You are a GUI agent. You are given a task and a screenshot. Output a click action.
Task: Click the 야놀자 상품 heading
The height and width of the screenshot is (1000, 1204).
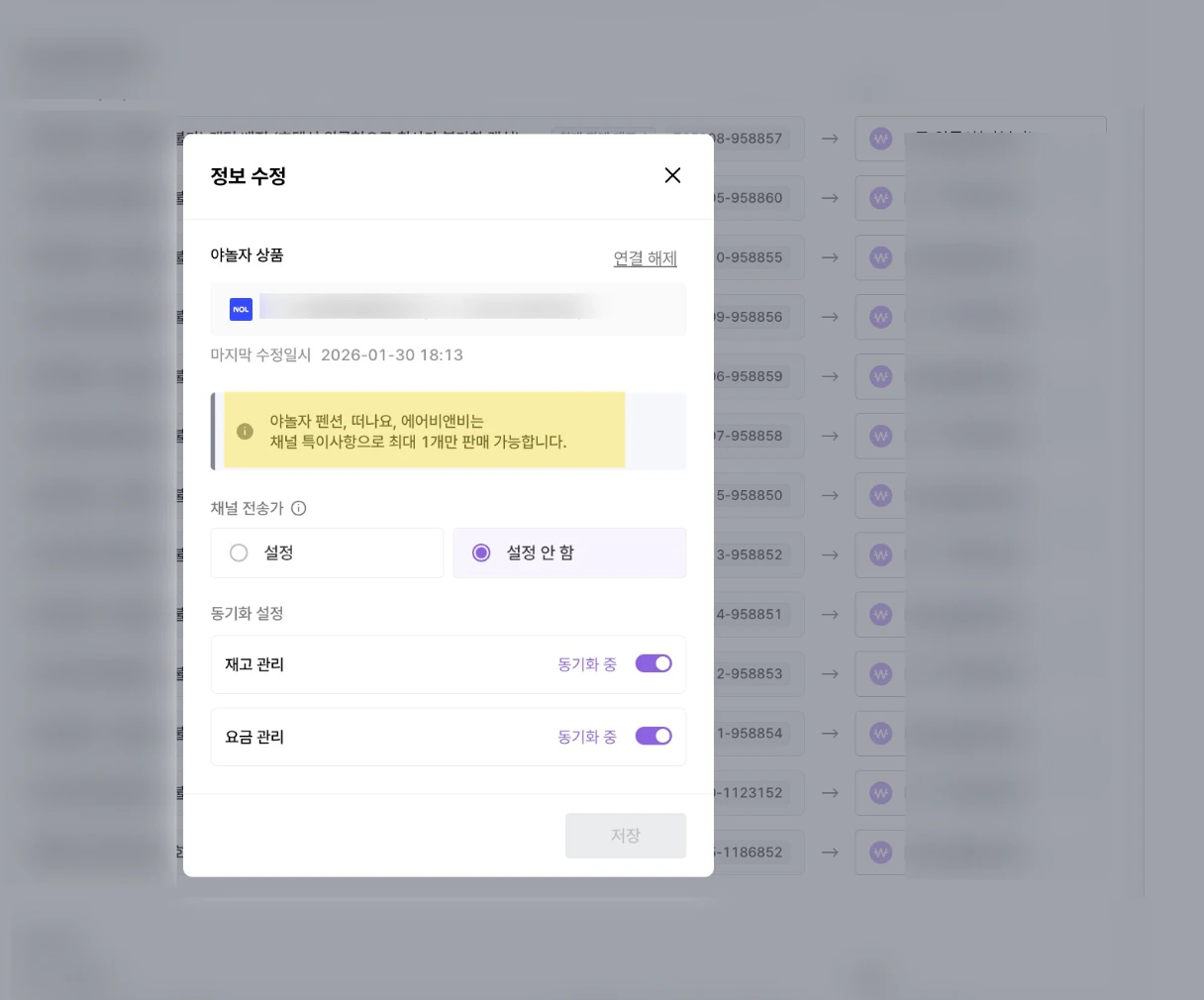click(x=247, y=254)
